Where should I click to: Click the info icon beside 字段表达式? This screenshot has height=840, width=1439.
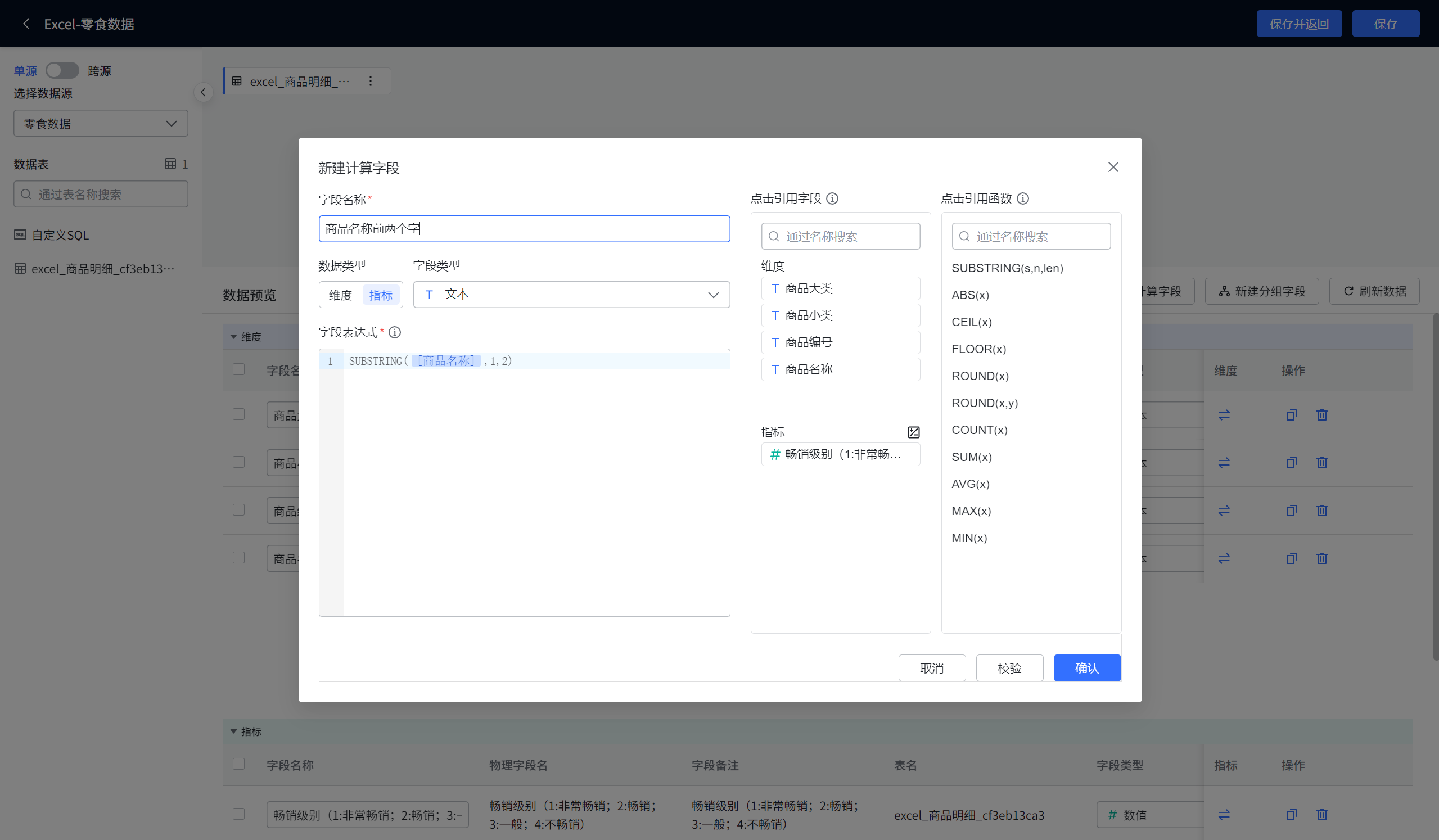(395, 332)
